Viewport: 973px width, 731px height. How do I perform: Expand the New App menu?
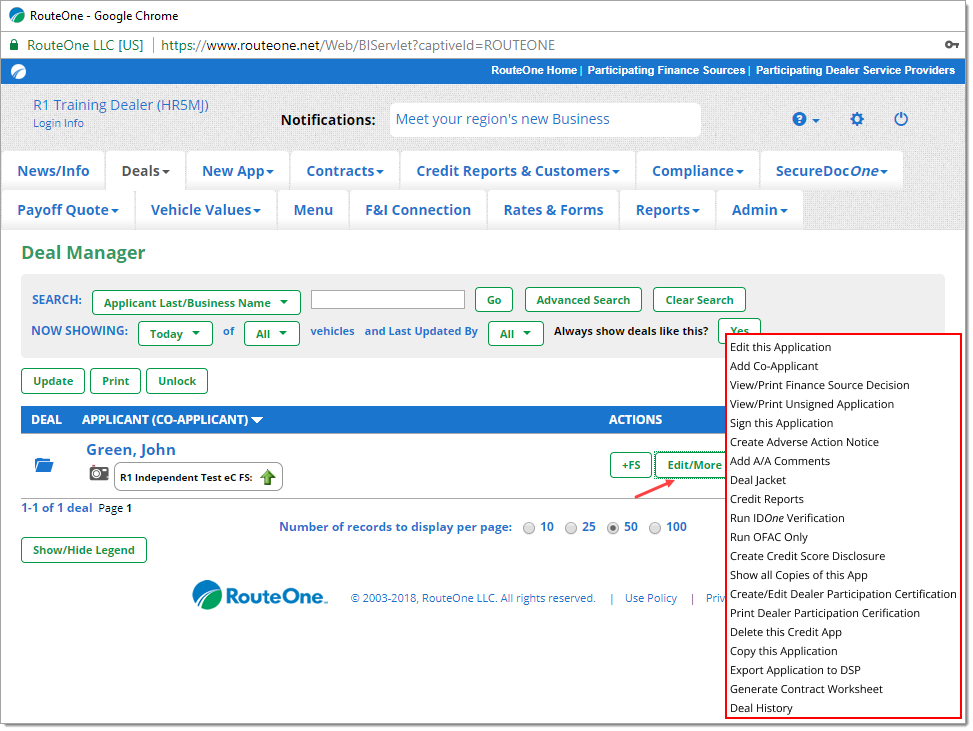238,171
